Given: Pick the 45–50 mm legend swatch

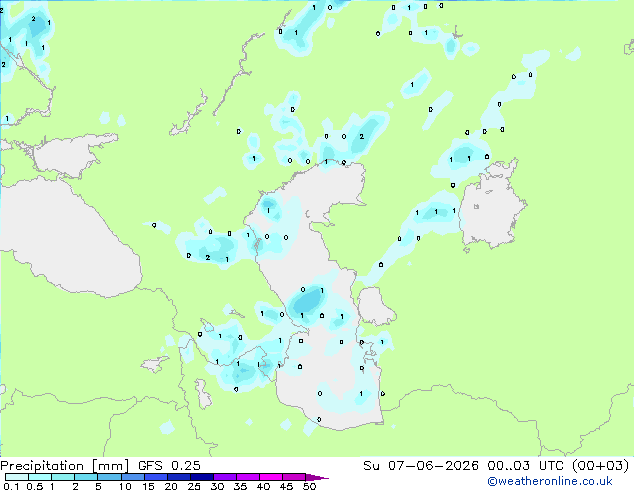Looking at the screenshot, I should click(x=294, y=477).
